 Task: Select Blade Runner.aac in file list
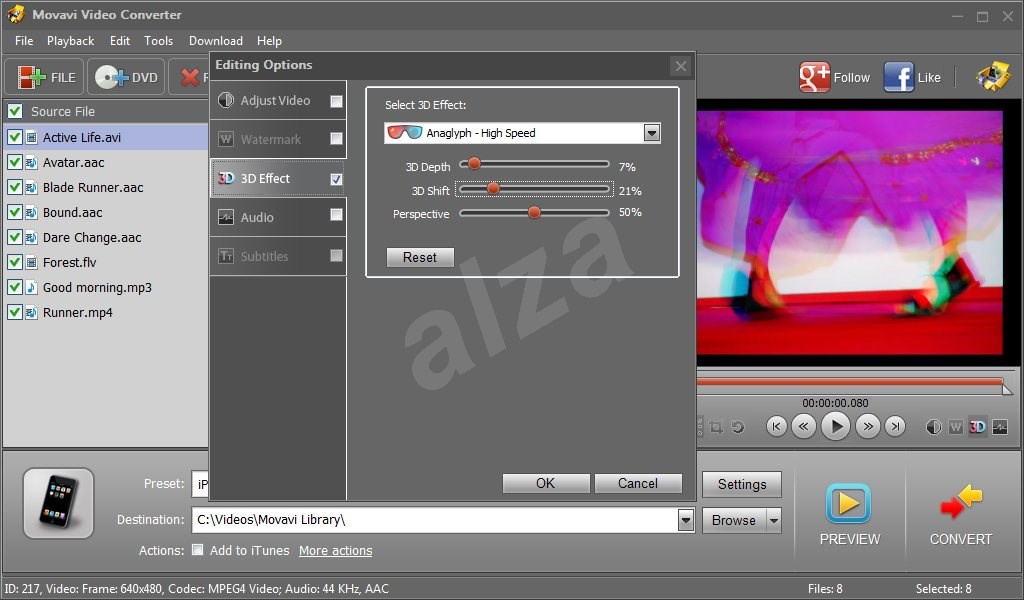click(93, 187)
